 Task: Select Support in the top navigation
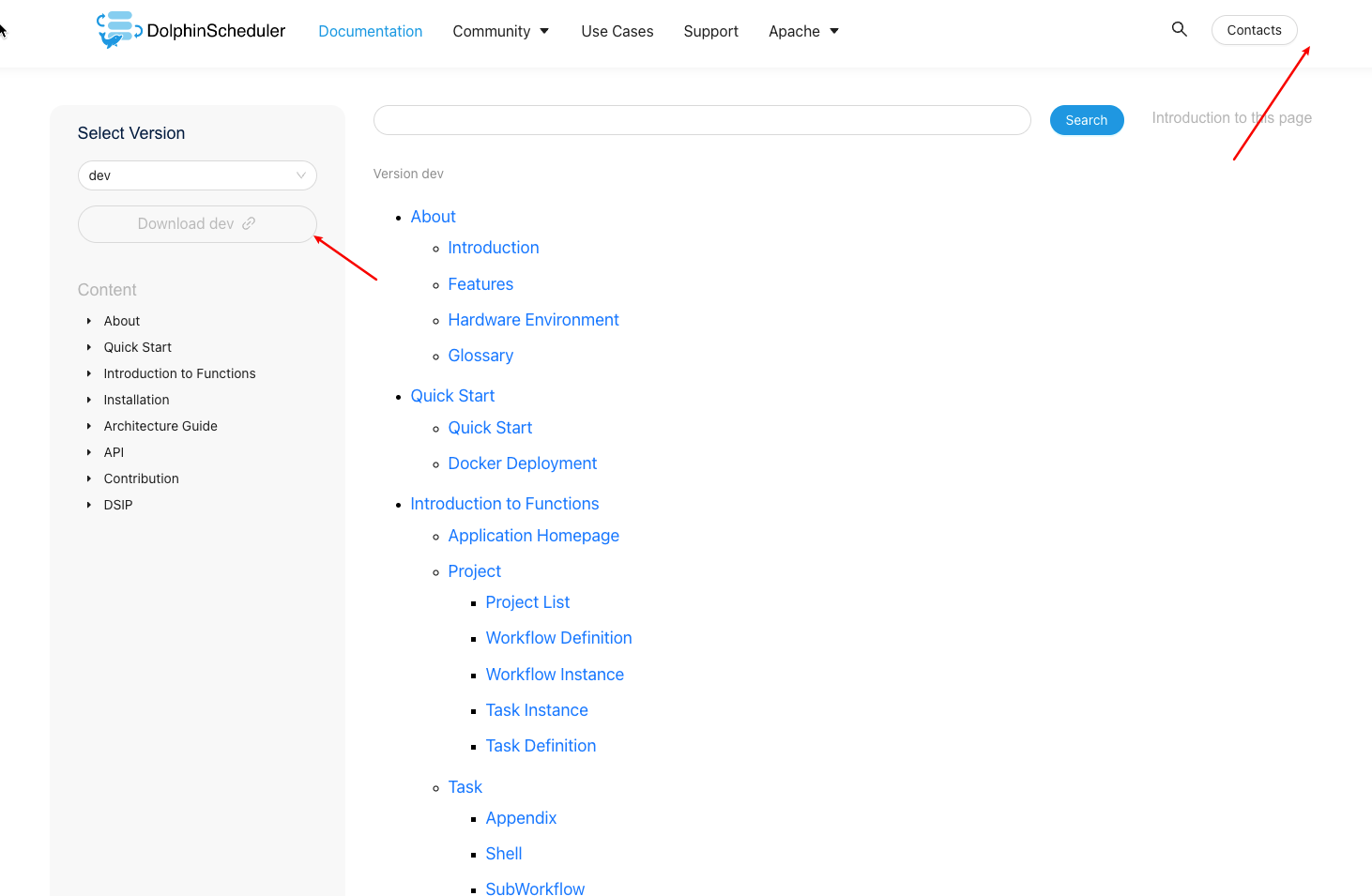[x=710, y=31]
